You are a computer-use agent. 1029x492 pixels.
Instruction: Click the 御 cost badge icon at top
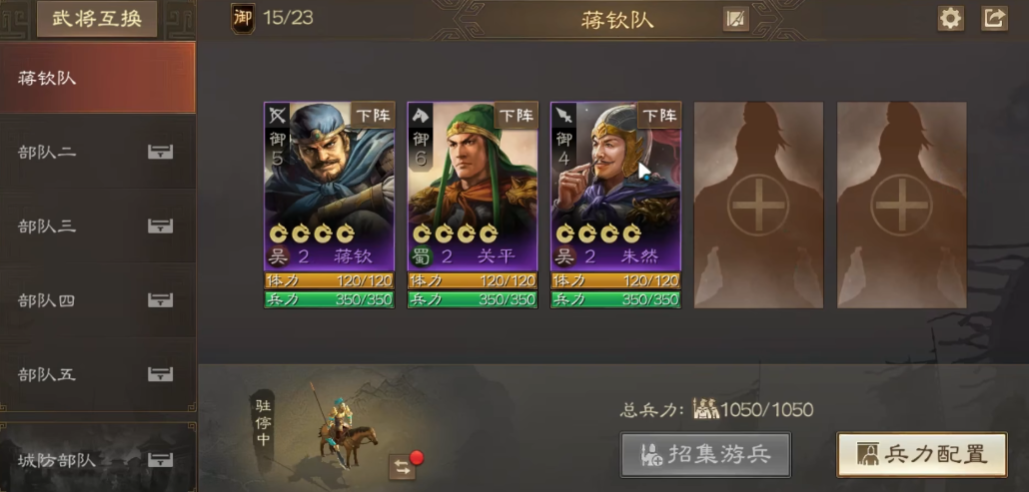pos(243,18)
